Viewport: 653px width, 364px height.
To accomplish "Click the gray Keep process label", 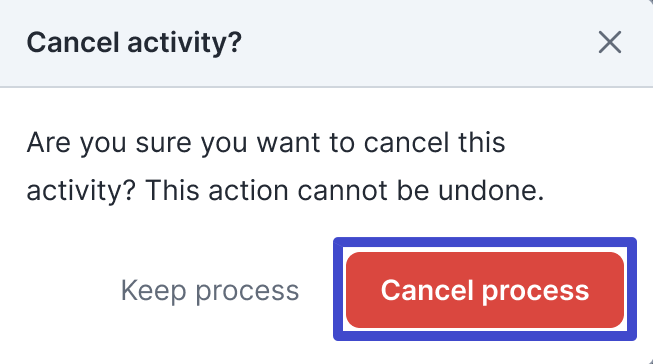I will coord(210,291).
